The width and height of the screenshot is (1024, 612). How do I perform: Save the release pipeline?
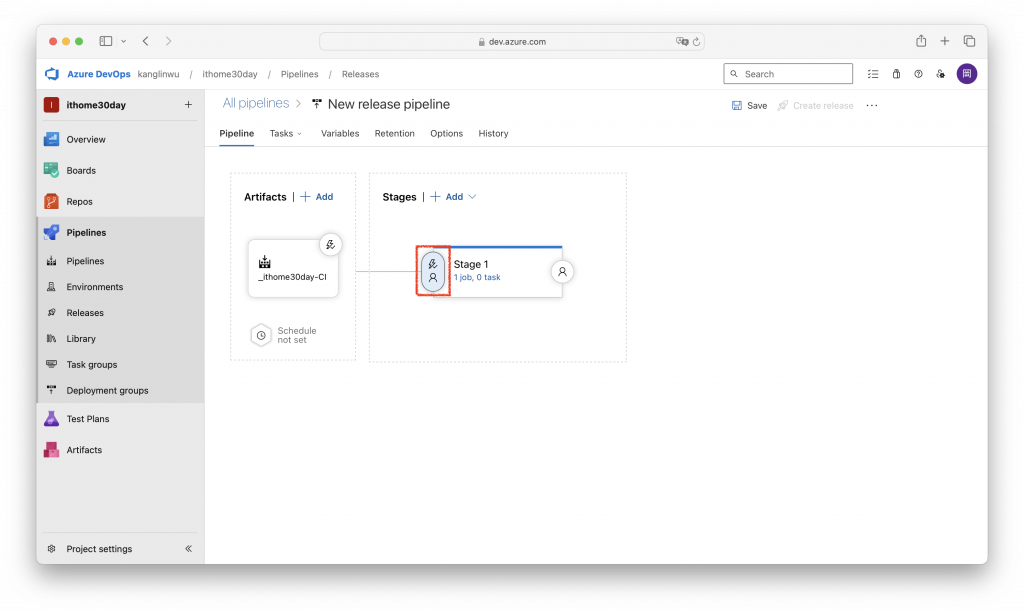point(749,105)
